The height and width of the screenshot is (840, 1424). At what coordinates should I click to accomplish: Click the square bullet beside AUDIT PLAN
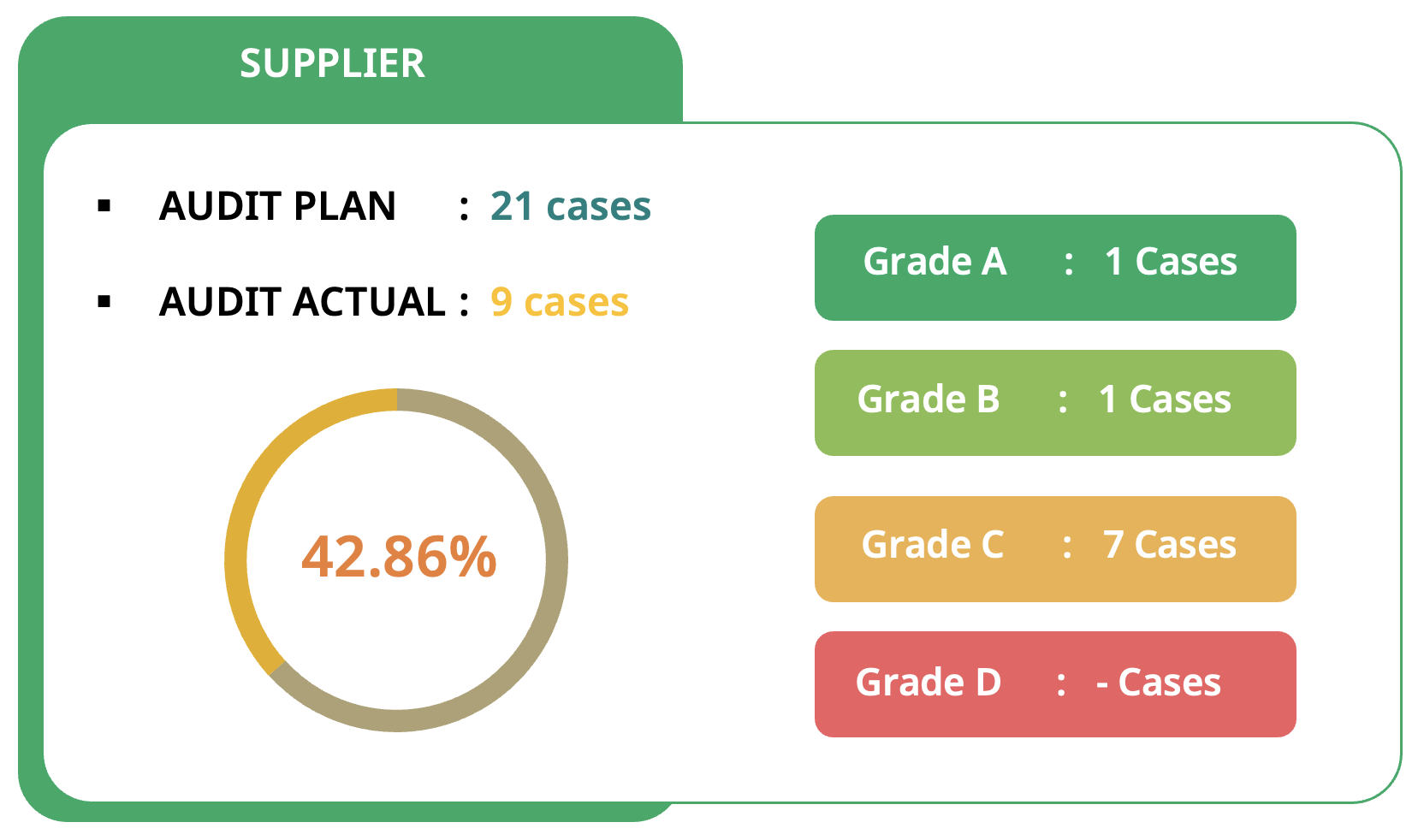click(x=104, y=205)
